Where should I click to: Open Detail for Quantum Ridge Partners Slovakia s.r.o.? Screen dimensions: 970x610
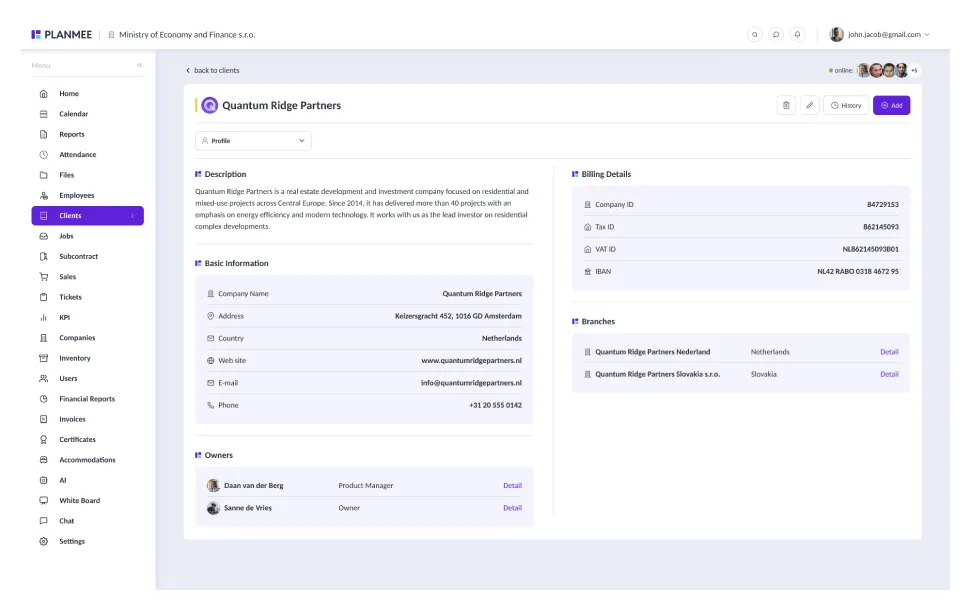tap(889, 374)
